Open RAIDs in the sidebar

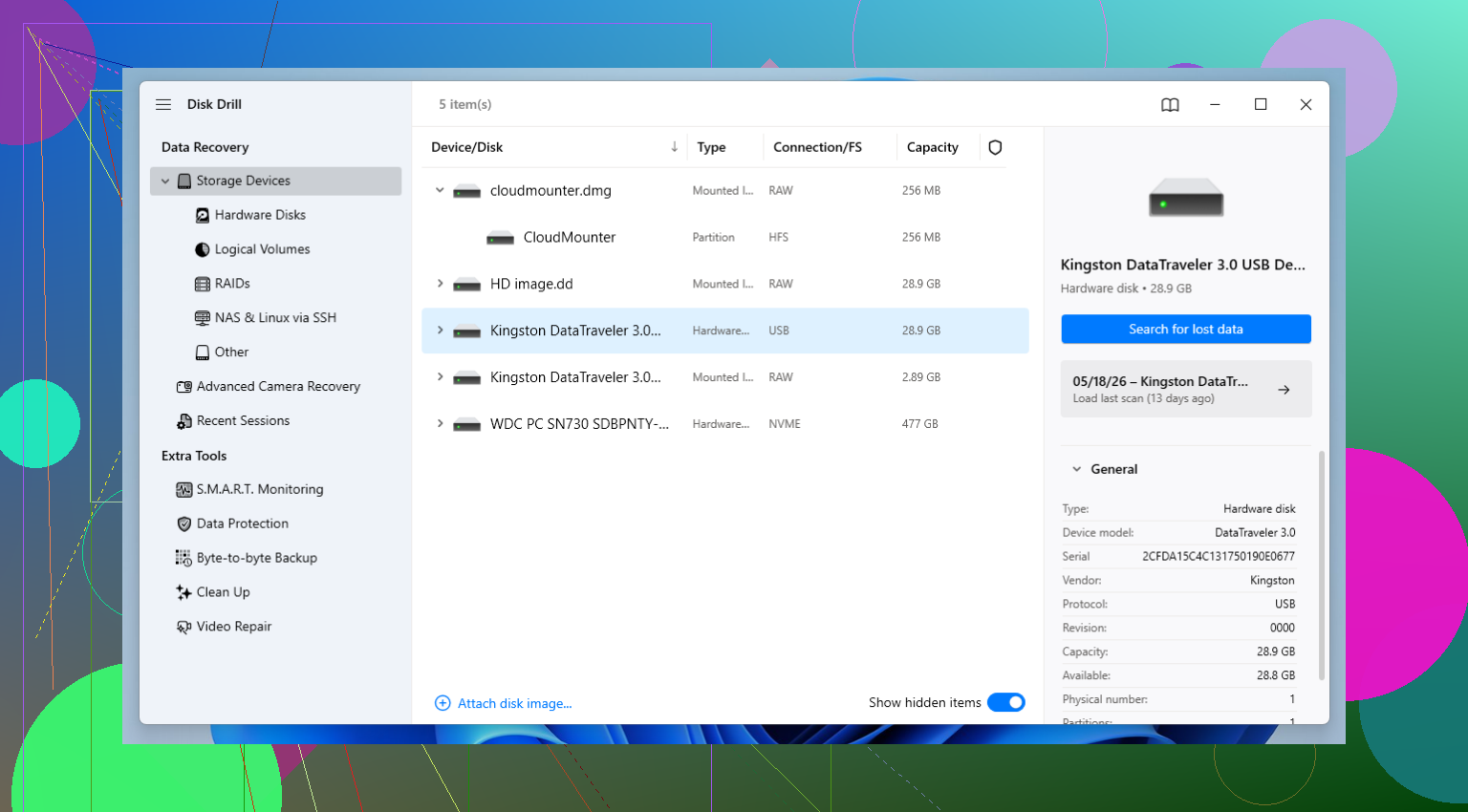coord(232,284)
